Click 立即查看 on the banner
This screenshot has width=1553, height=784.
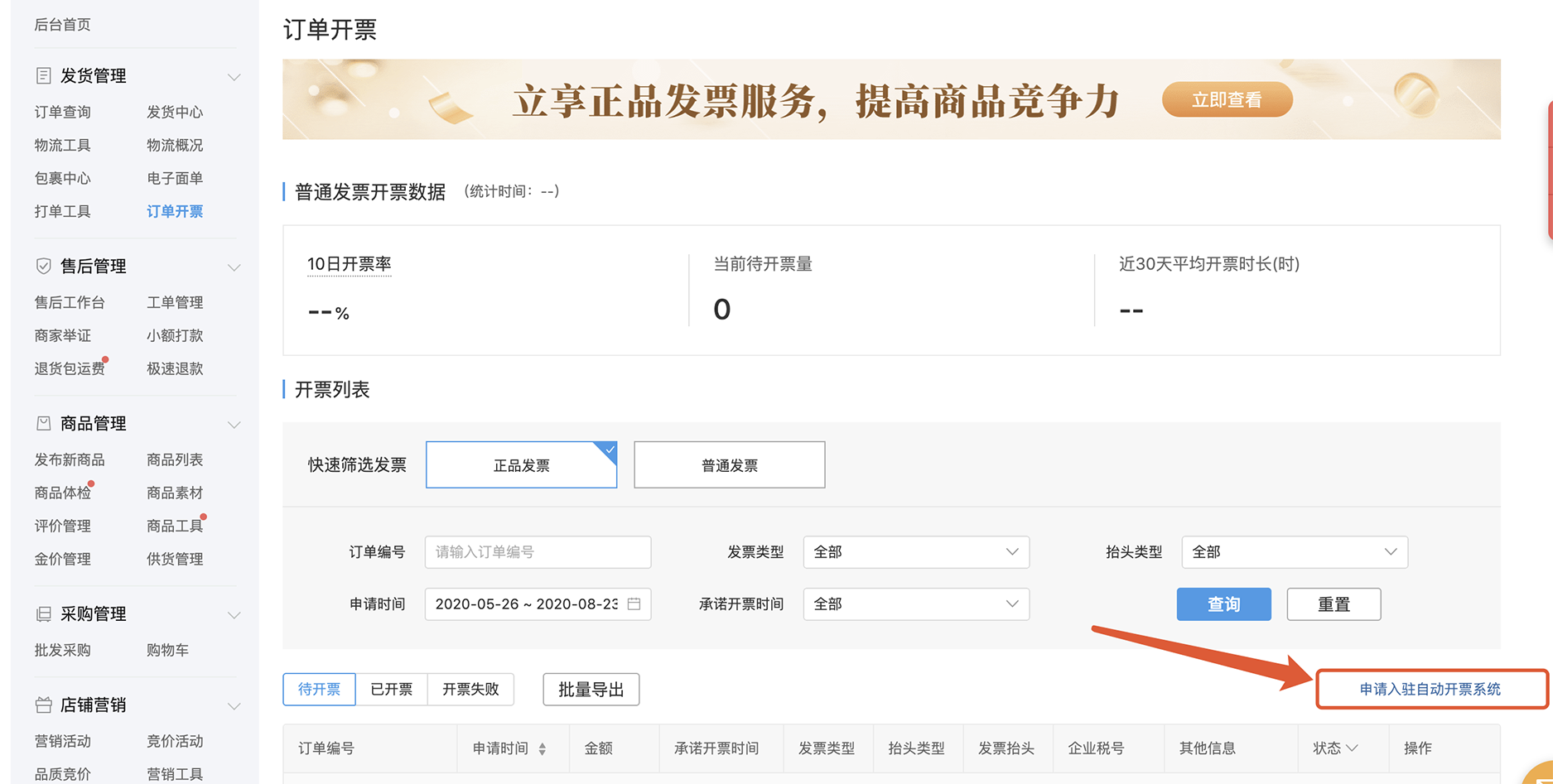point(1227,100)
